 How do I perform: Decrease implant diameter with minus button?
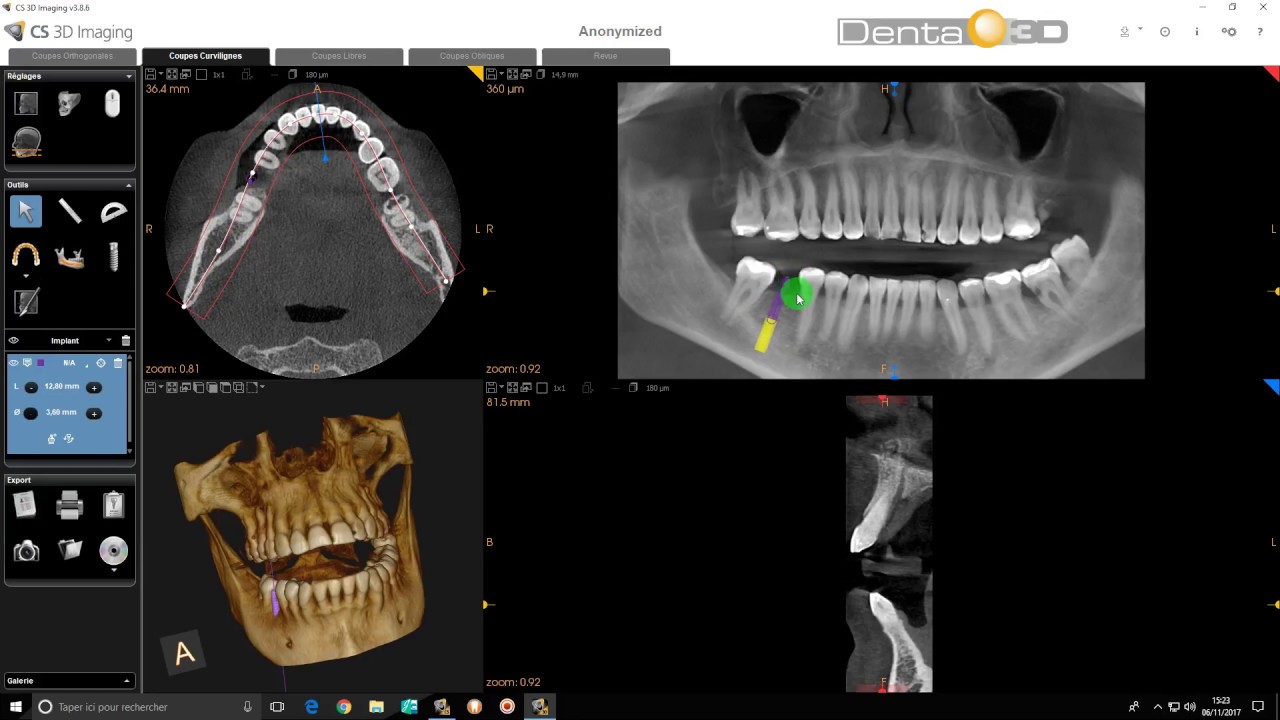point(31,413)
